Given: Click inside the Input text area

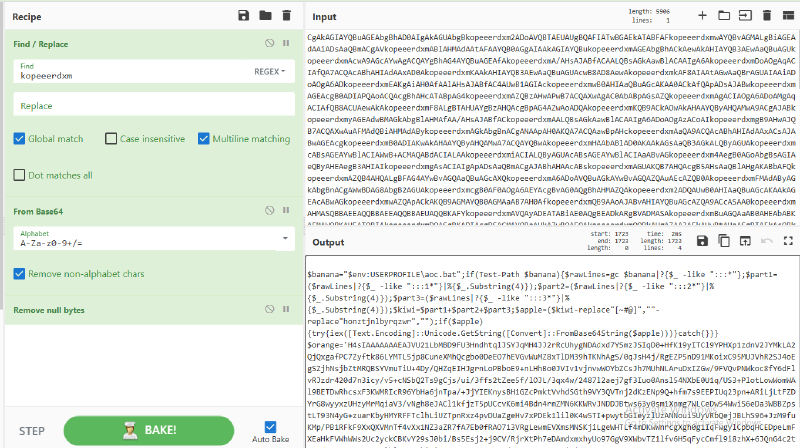Looking at the screenshot, I should tap(551, 128).
